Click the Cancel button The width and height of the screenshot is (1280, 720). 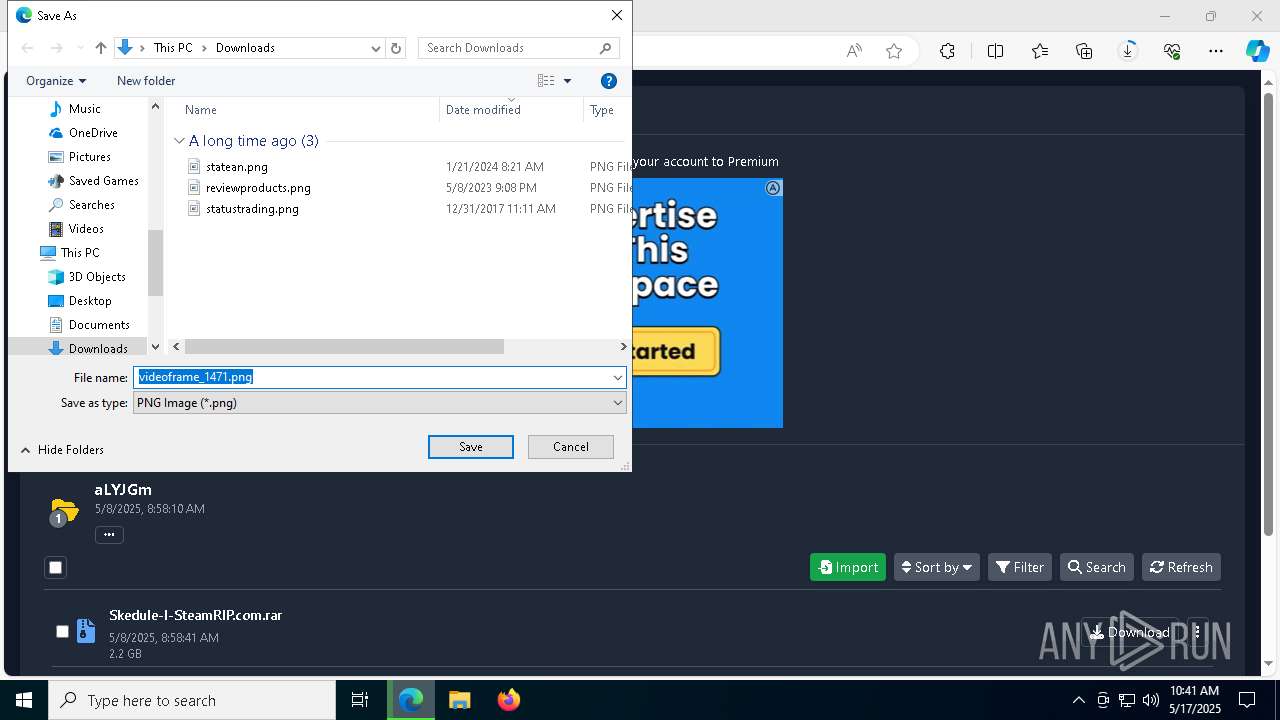[x=571, y=447]
